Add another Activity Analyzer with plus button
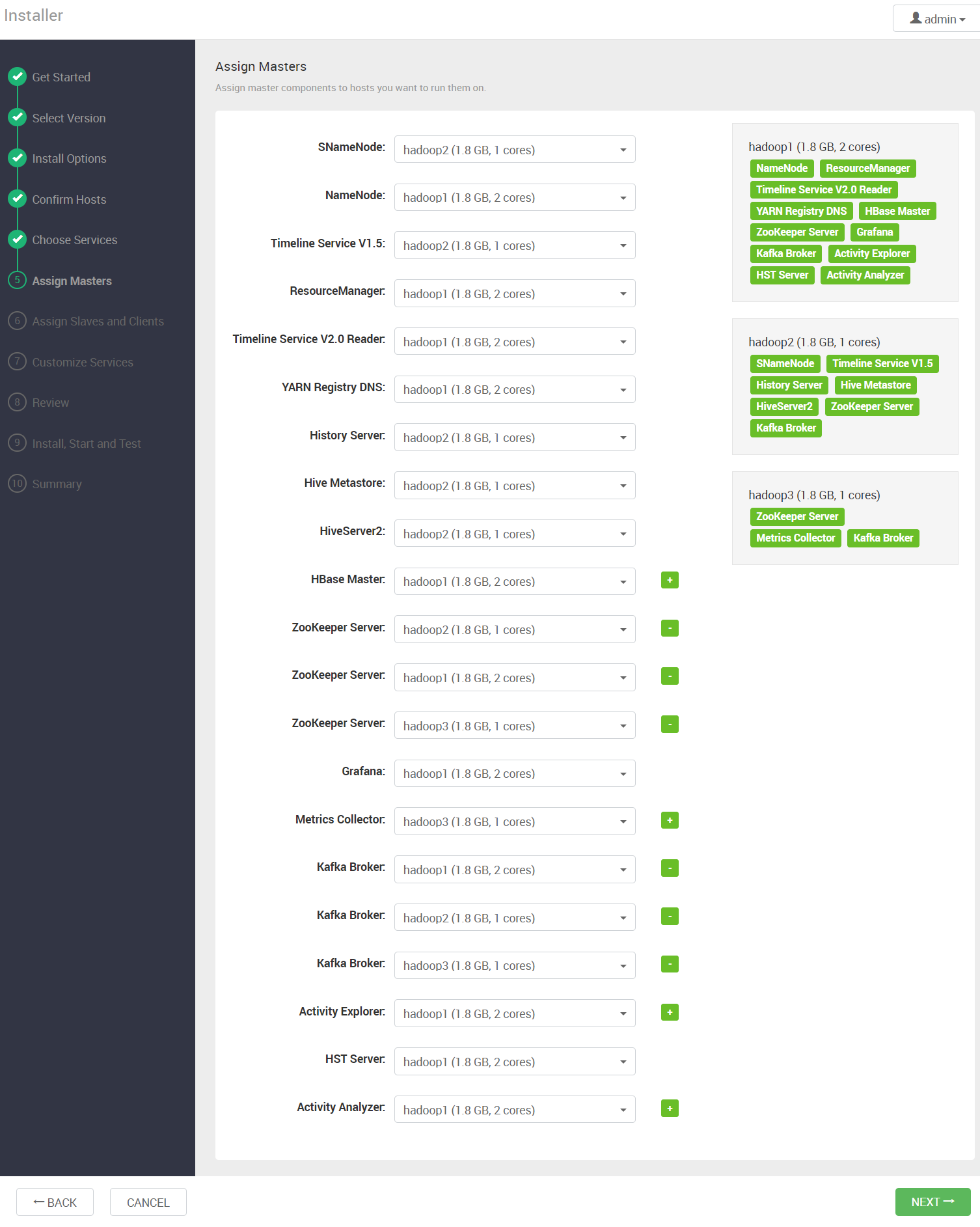This screenshot has height=1227, width=980. coord(670,1109)
